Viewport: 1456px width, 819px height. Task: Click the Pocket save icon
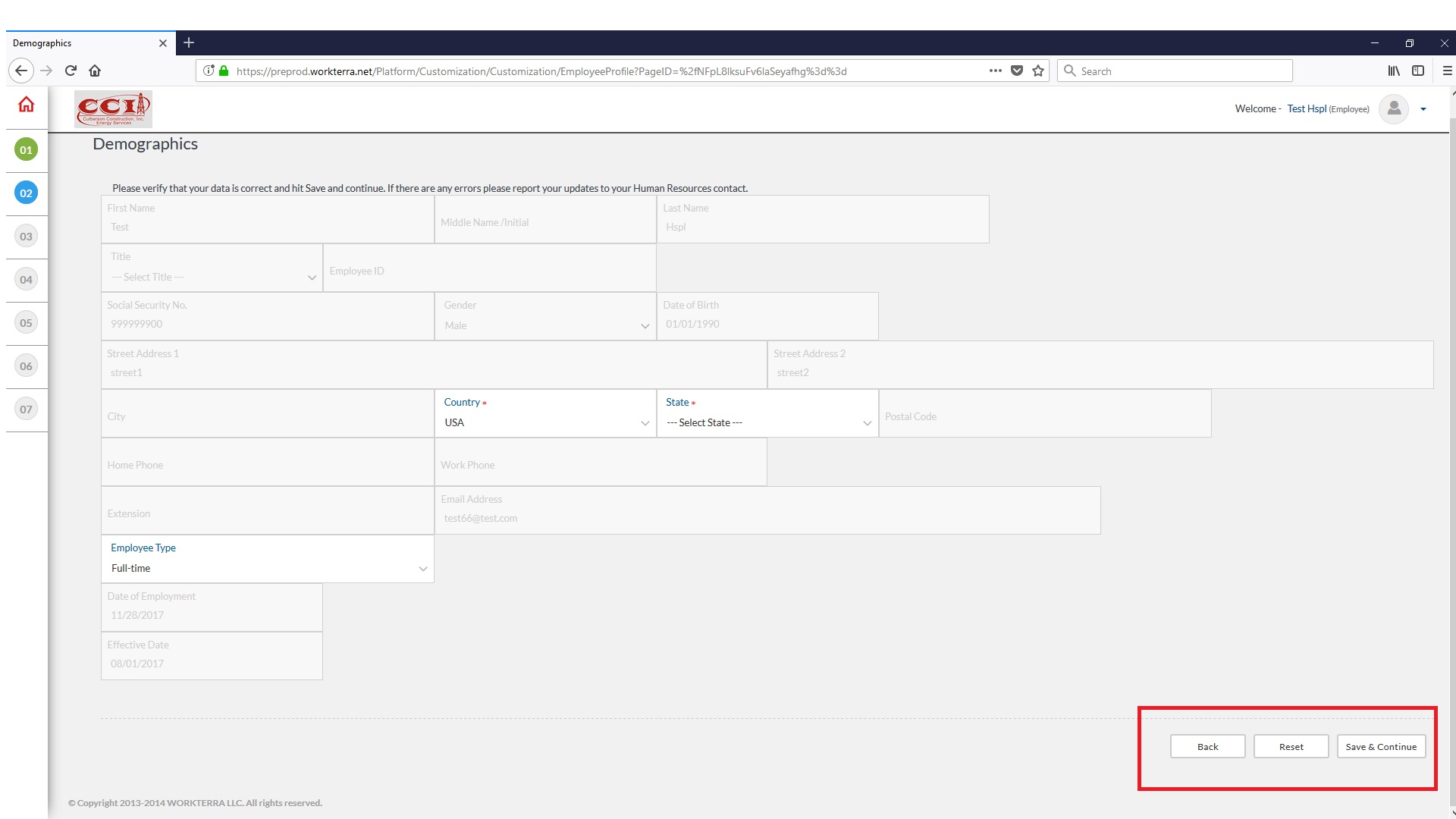[1017, 71]
